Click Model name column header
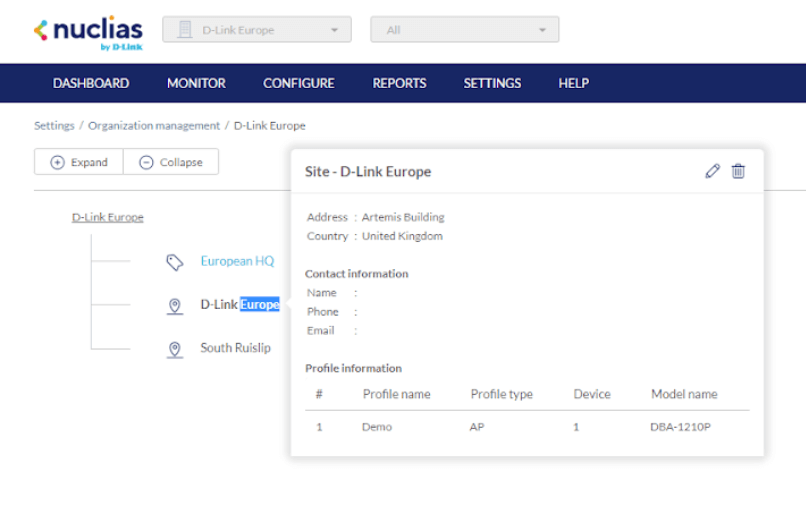The height and width of the screenshot is (507, 806). coord(684,394)
